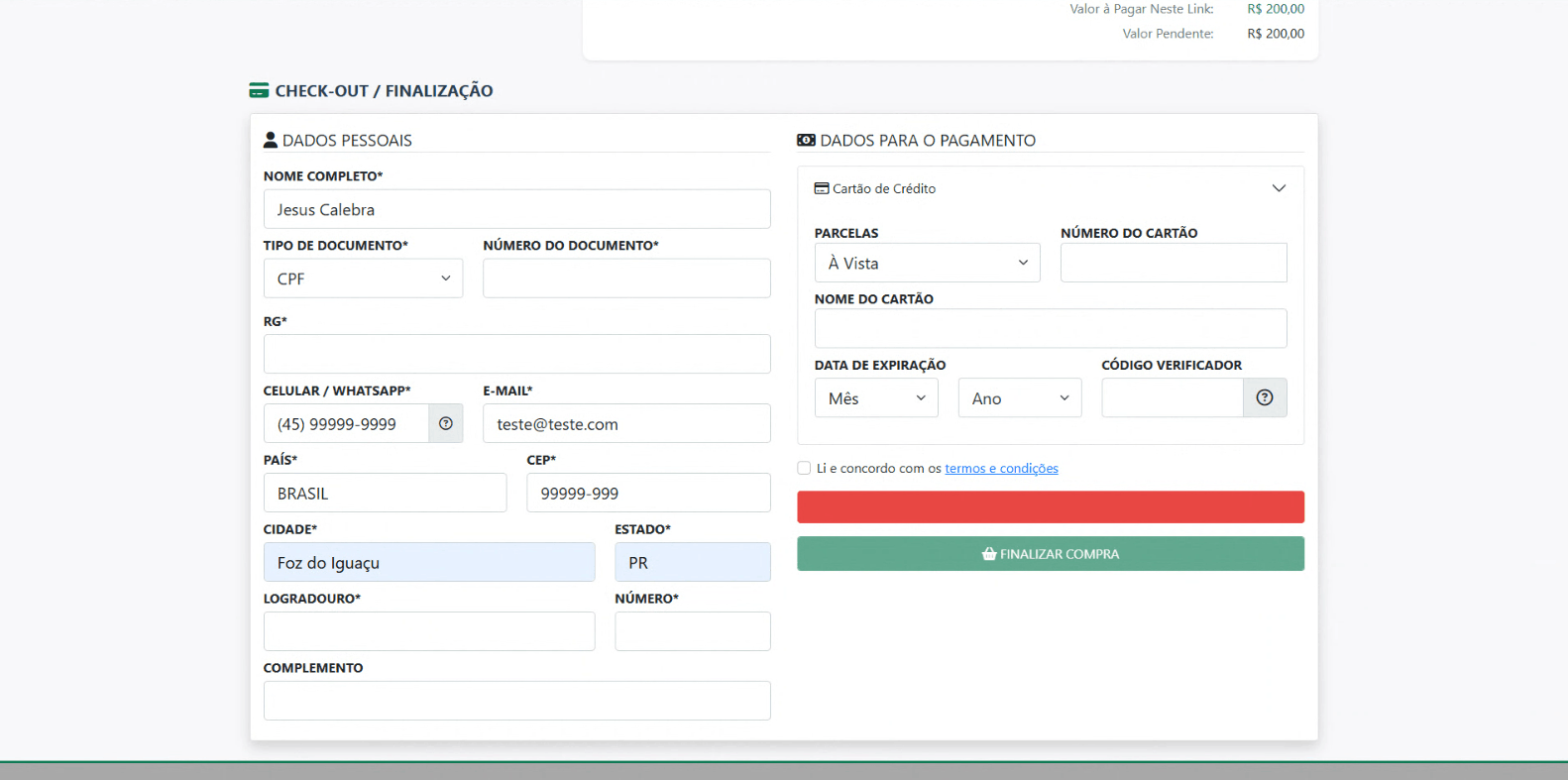Open the Ano expiration dropdown
1568x780 pixels.
point(1020,397)
